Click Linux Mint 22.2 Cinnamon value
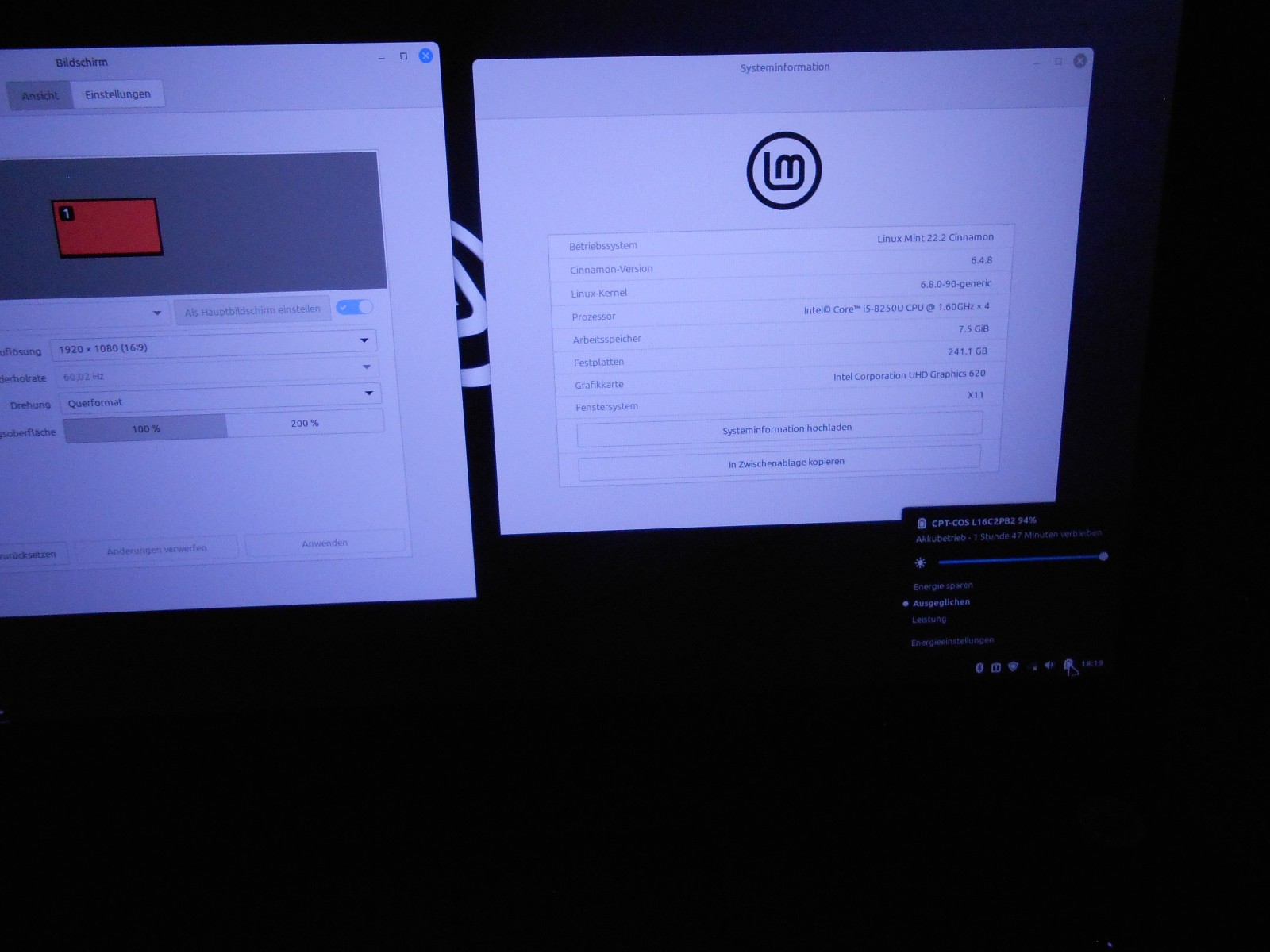 coord(935,238)
